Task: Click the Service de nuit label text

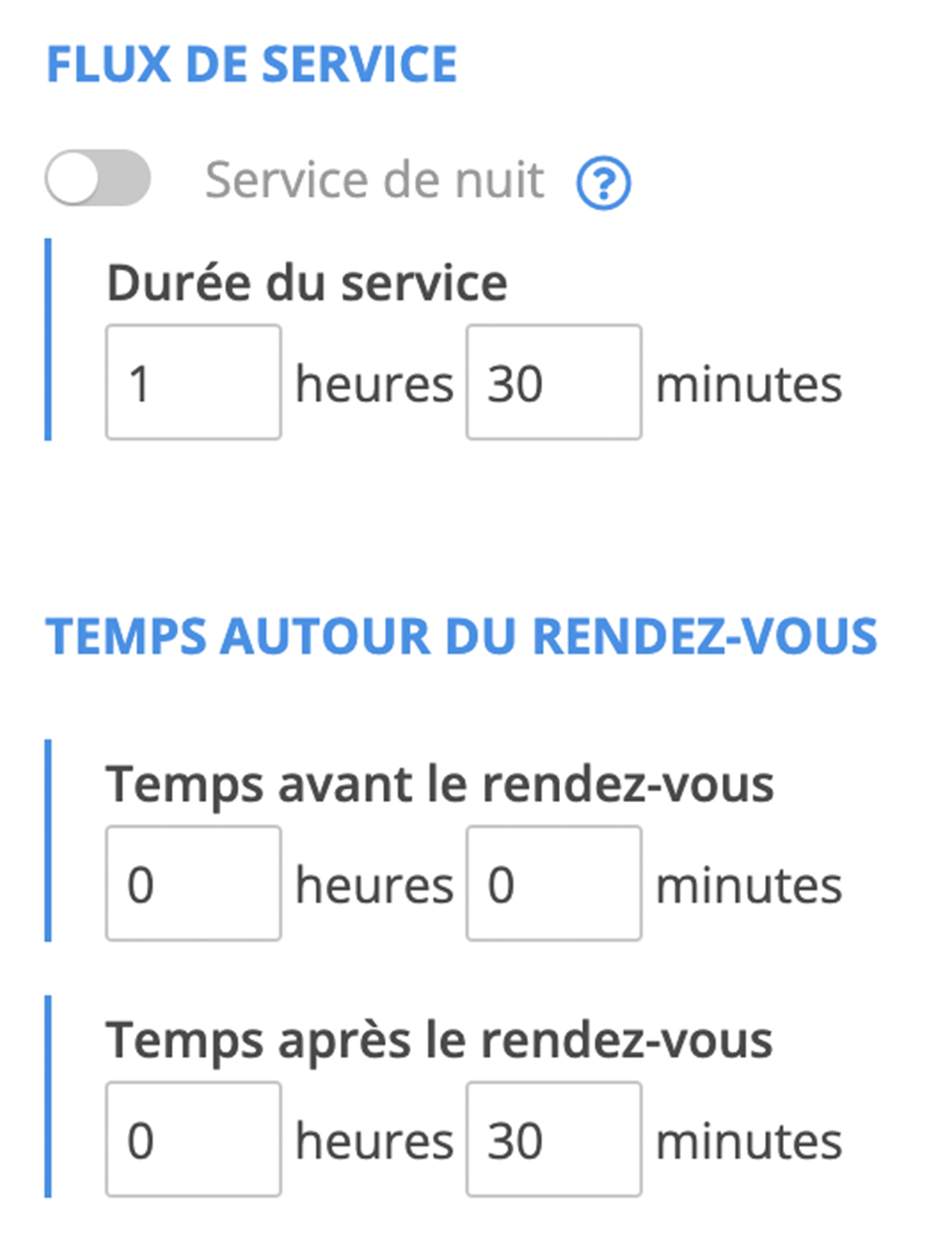Action: tap(375, 181)
